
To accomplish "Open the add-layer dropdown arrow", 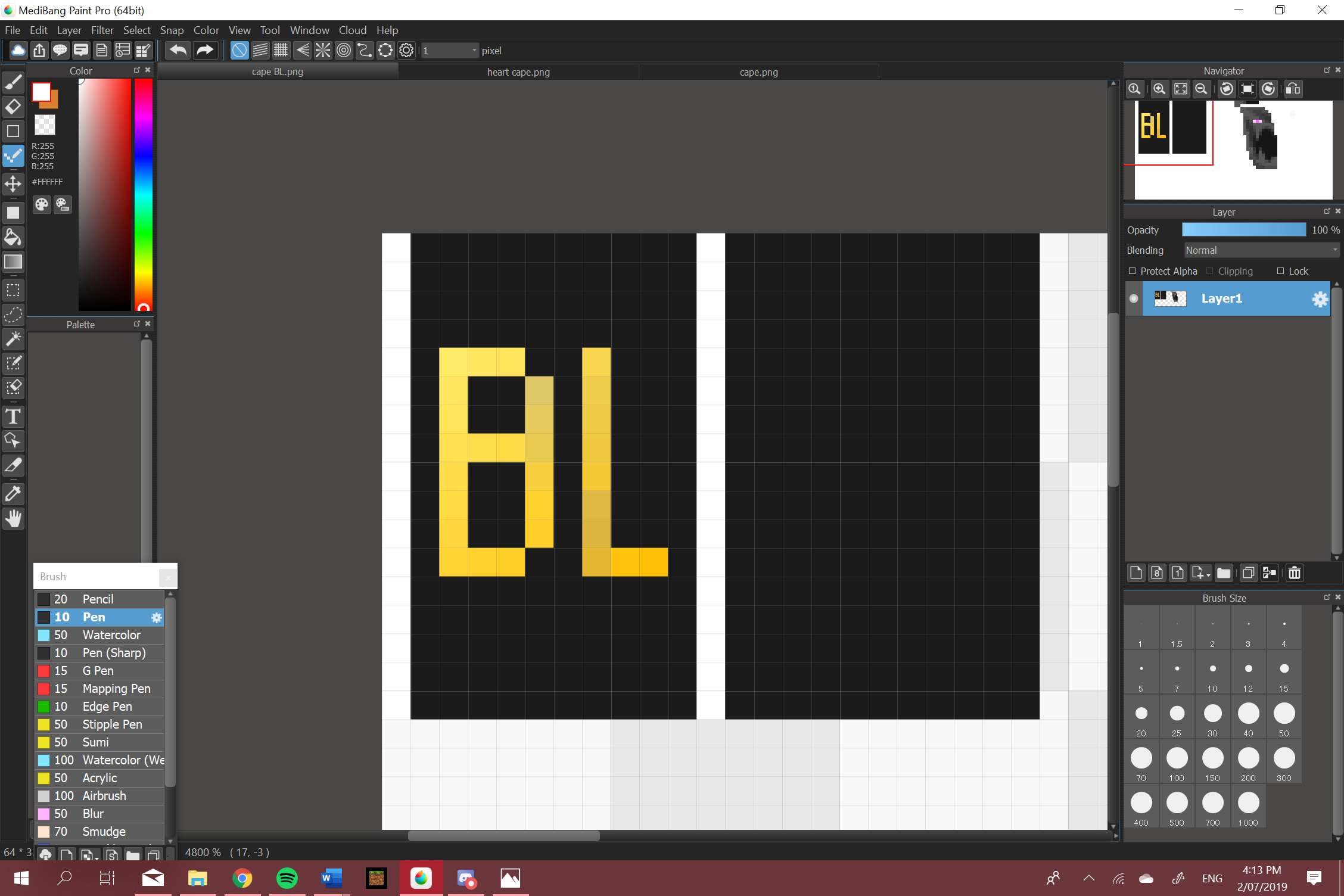I will [x=1208, y=575].
